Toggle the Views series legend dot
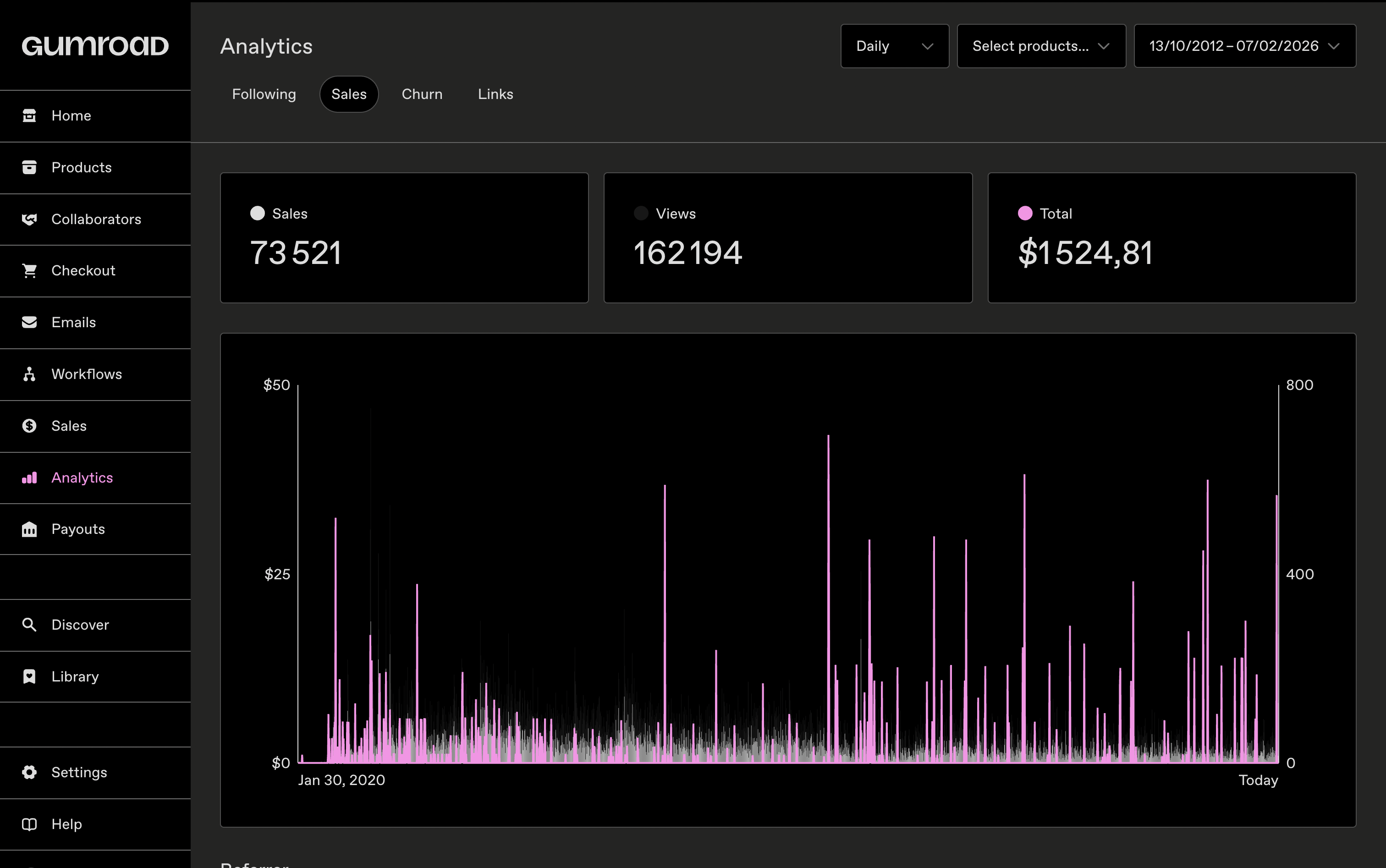The image size is (1386, 868). click(x=641, y=214)
